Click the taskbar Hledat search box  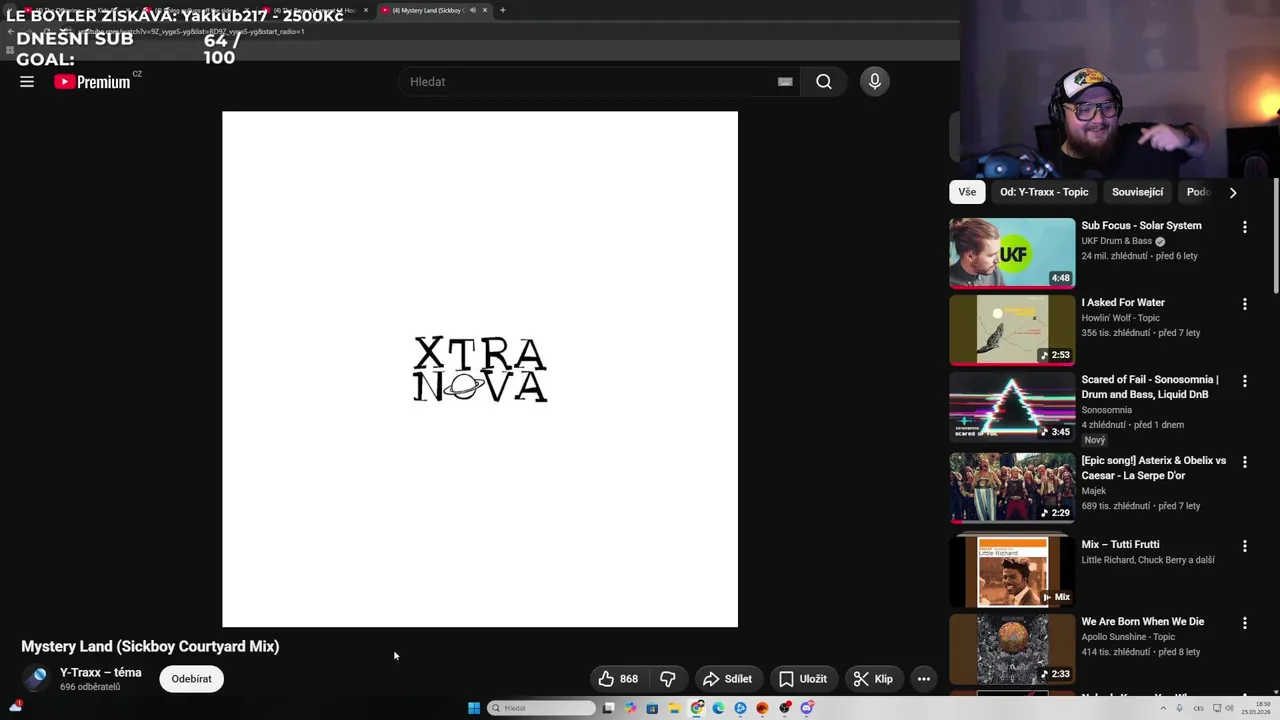pos(541,708)
